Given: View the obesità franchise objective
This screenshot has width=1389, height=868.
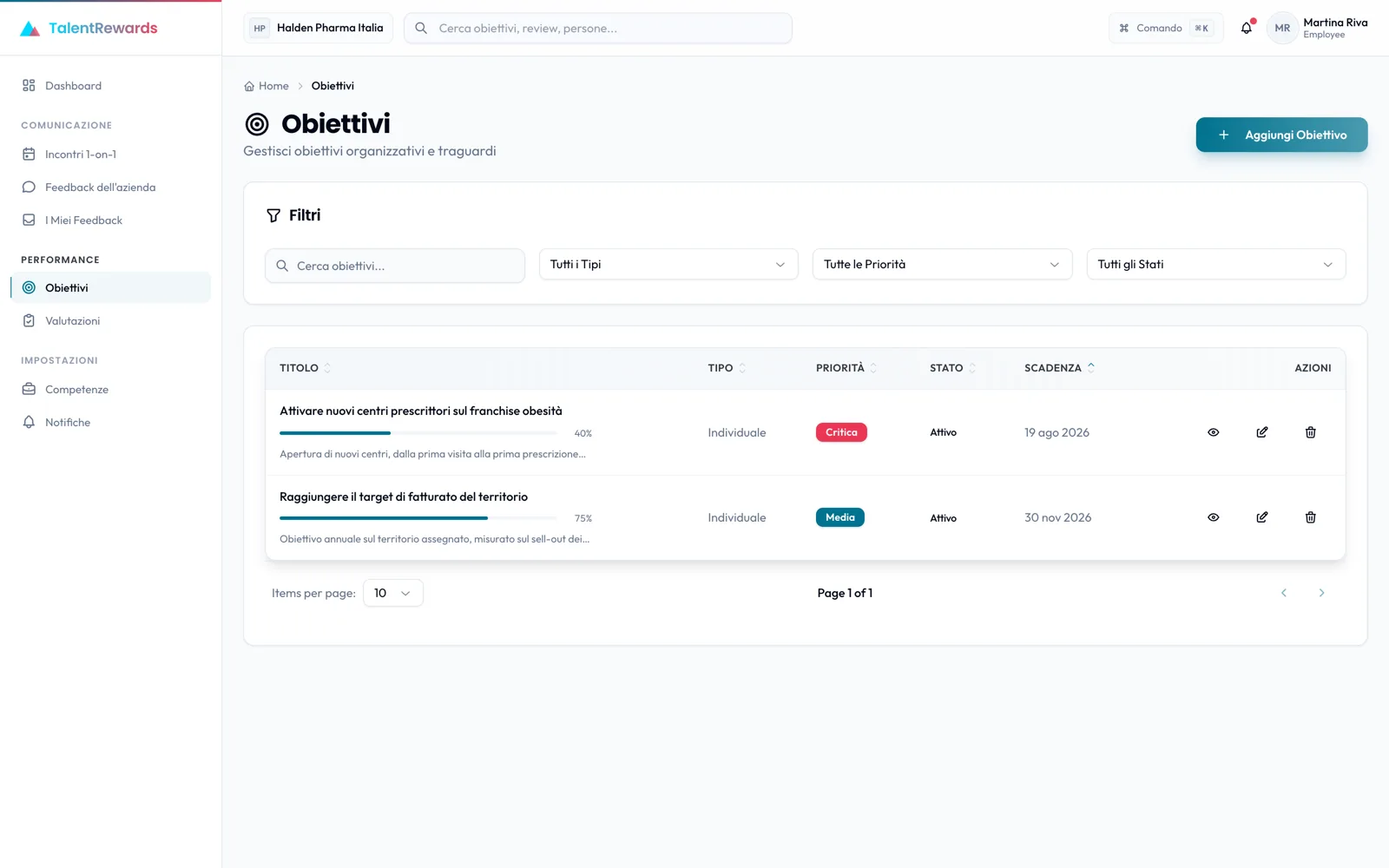Looking at the screenshot, I should pyautogui.click(x=1214, y=432).
